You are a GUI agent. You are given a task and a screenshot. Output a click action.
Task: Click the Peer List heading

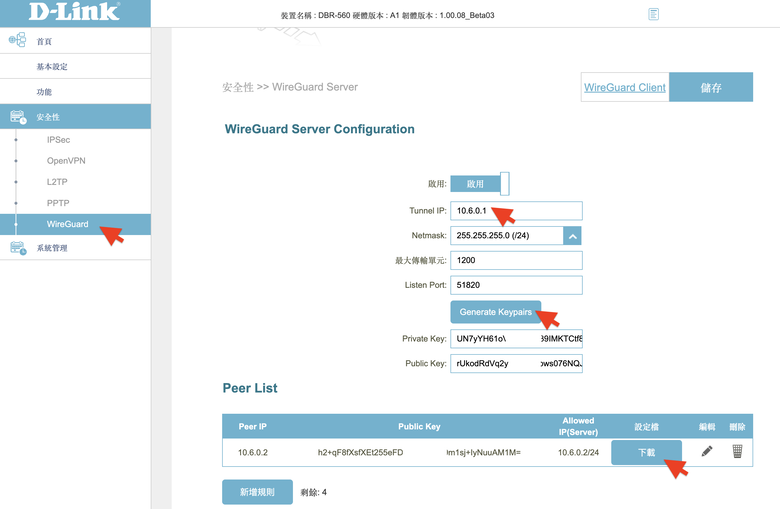(x=250, y=388)
